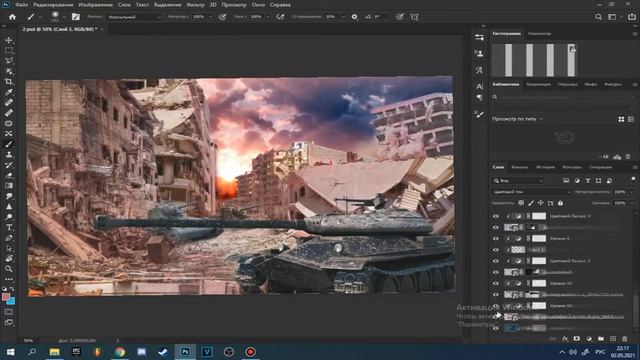Click the search magnifier at top right
This screenshot has height=360, width=640.
coord(598,17)
